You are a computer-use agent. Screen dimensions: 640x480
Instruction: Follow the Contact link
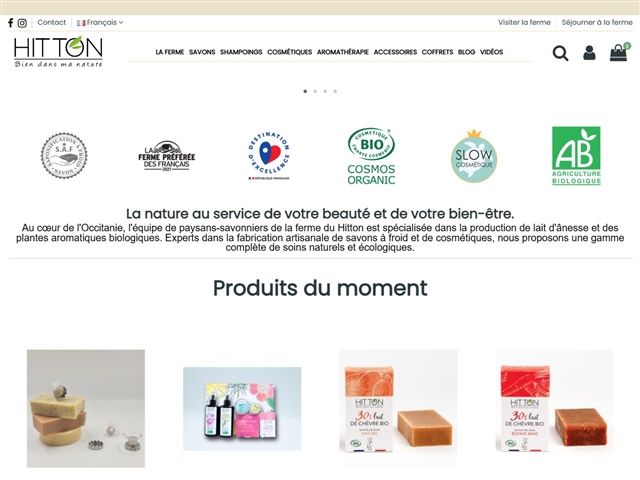coord(51,22)
